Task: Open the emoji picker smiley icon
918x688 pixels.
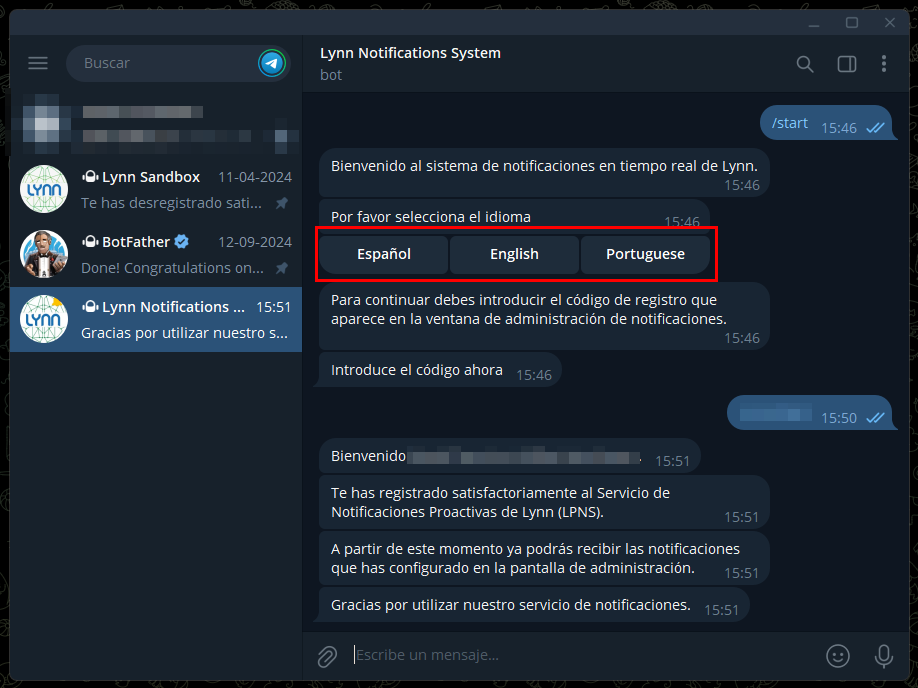Action: (838, 655)
